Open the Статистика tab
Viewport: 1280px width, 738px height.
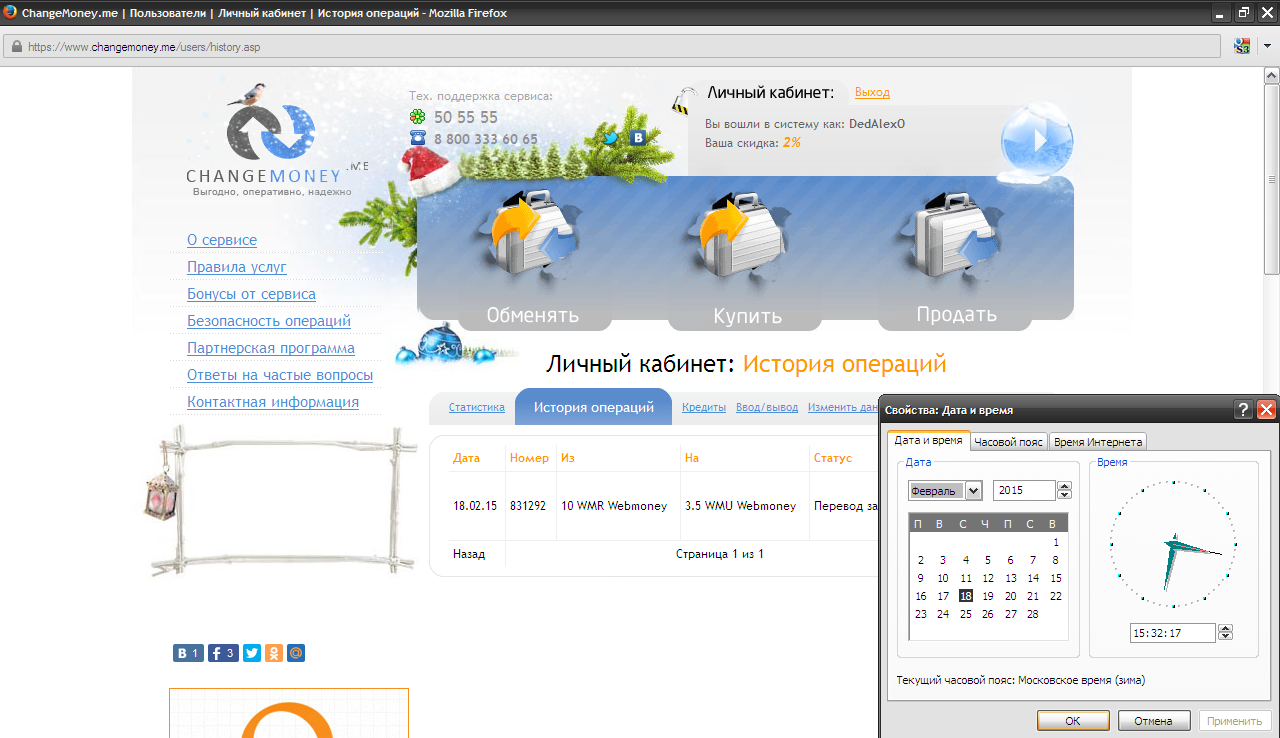pos(477,407)
